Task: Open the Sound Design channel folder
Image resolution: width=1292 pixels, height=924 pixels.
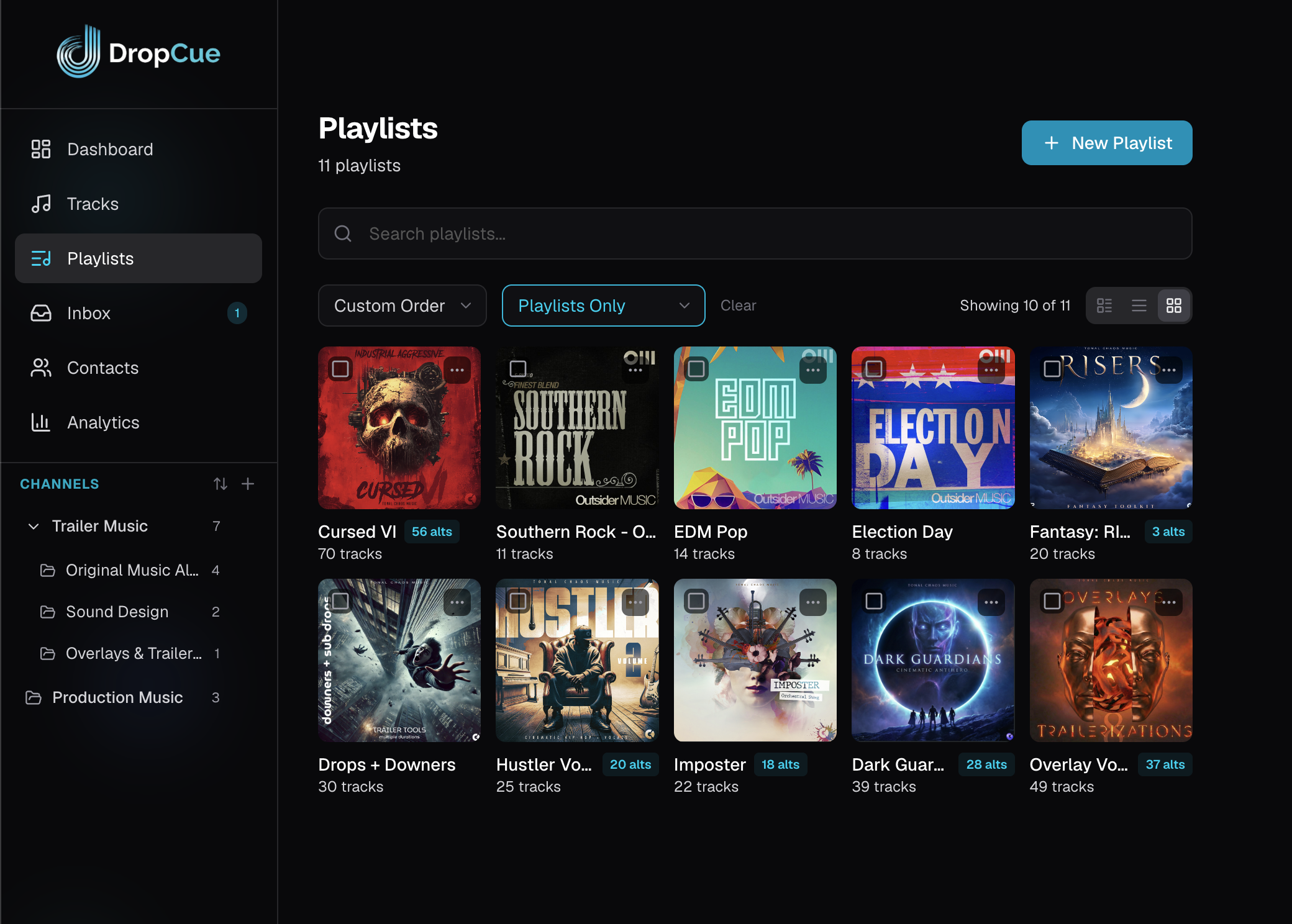Action: click(117, 612)
